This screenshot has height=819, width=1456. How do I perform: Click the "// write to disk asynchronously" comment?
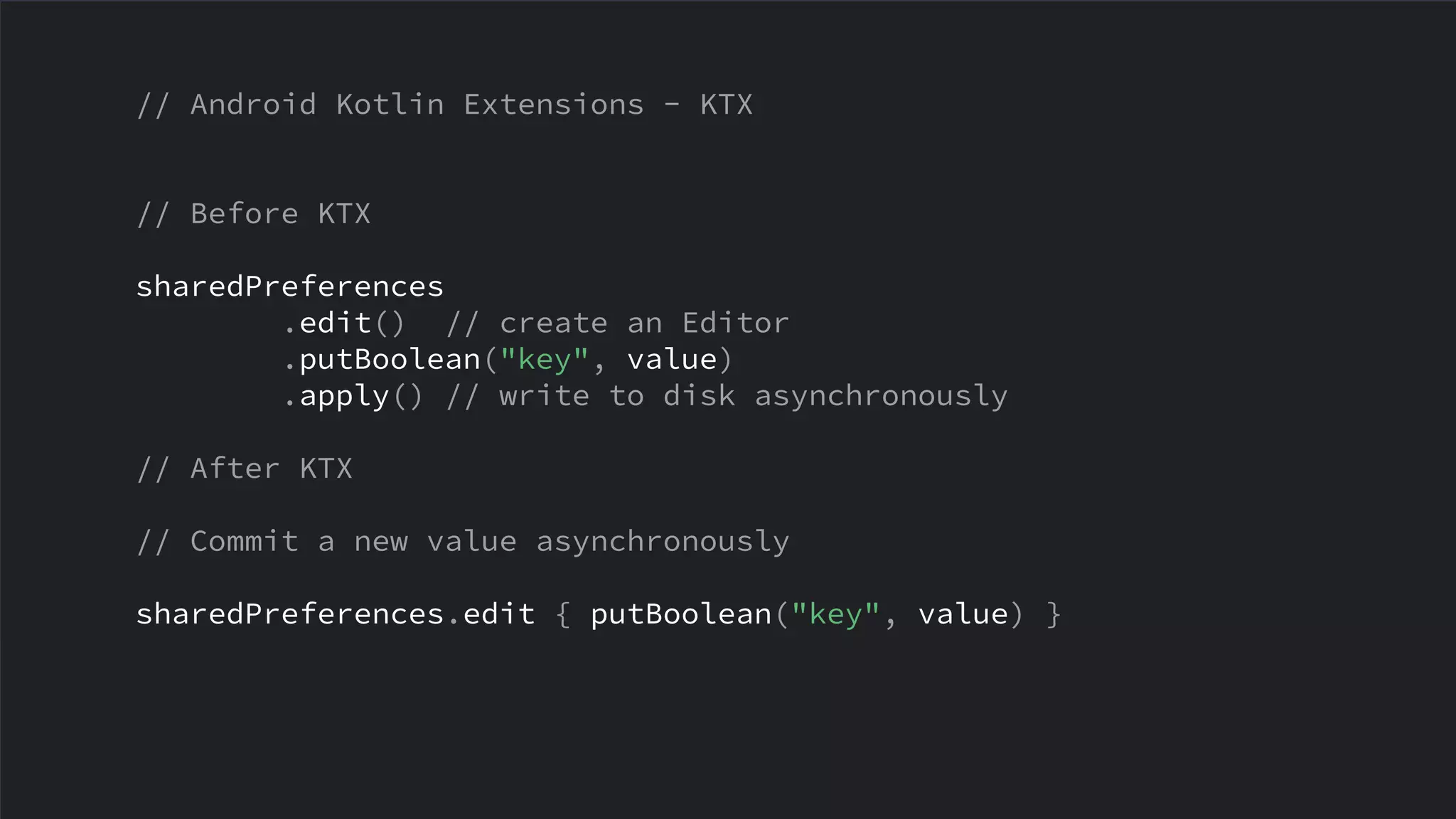click(727, 397)
